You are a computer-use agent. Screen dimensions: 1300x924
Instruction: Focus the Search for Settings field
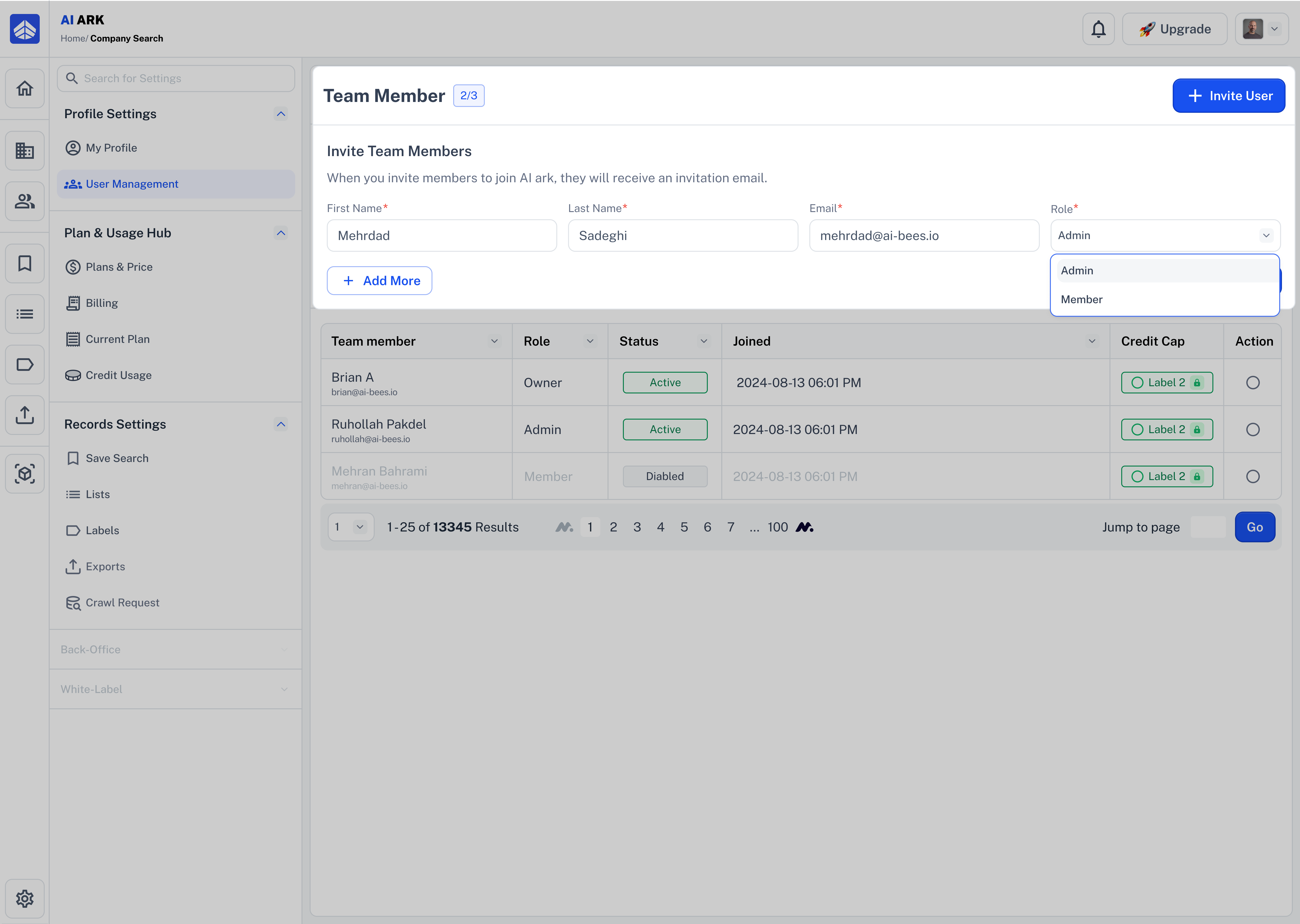point(176,79)
